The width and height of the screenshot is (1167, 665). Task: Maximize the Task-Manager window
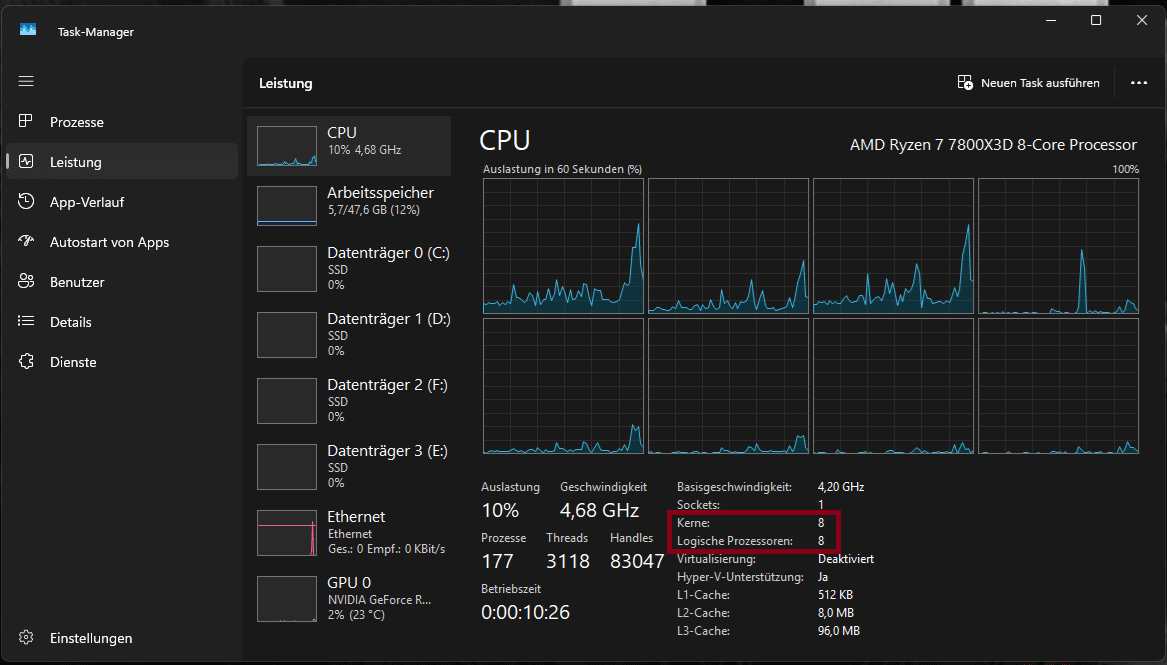(1096, 20)
